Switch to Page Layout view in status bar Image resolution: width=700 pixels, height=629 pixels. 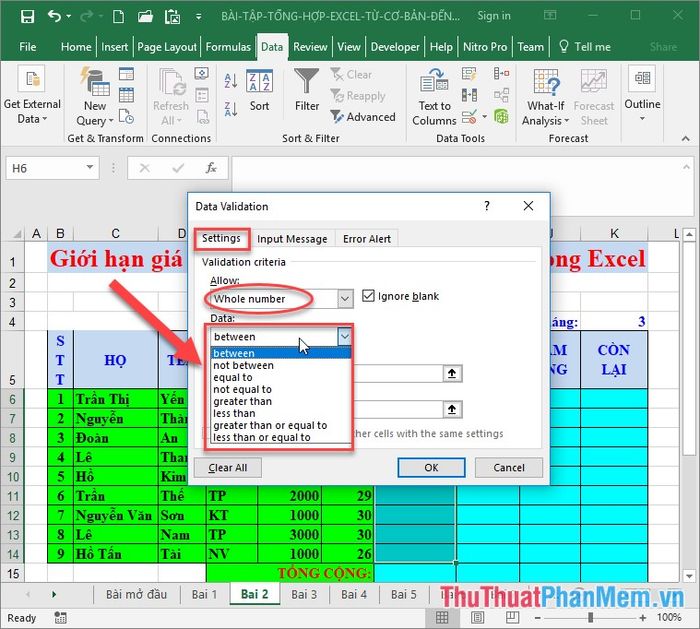coord(477,618)
